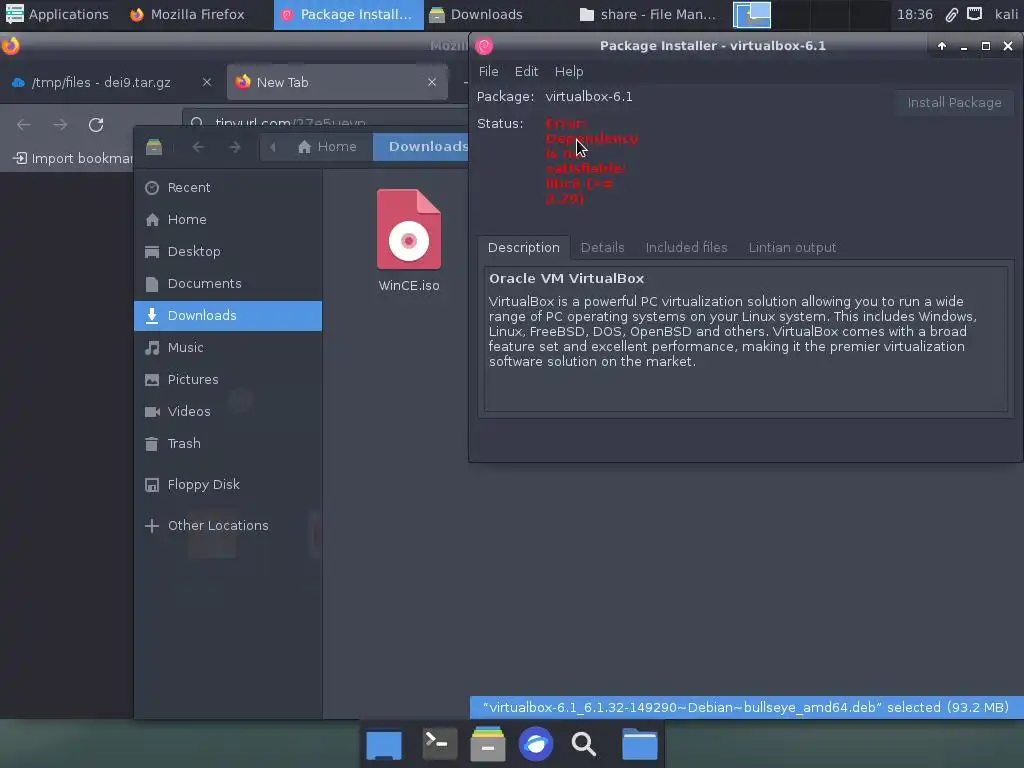Screen dimensions: 1024x768
Task: Click the Downloads path bar button
Action: 421,147
